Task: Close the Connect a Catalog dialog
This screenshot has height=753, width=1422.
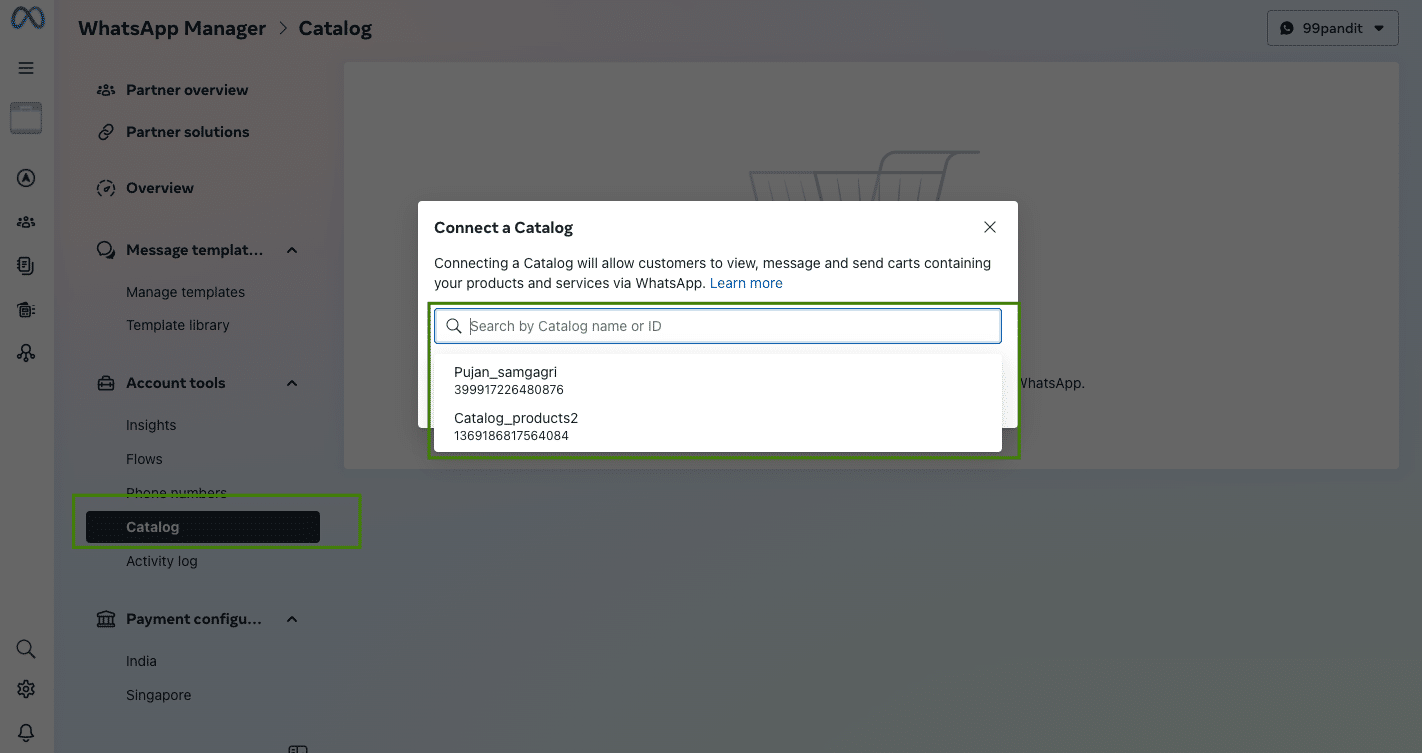Action: point(990,227)
